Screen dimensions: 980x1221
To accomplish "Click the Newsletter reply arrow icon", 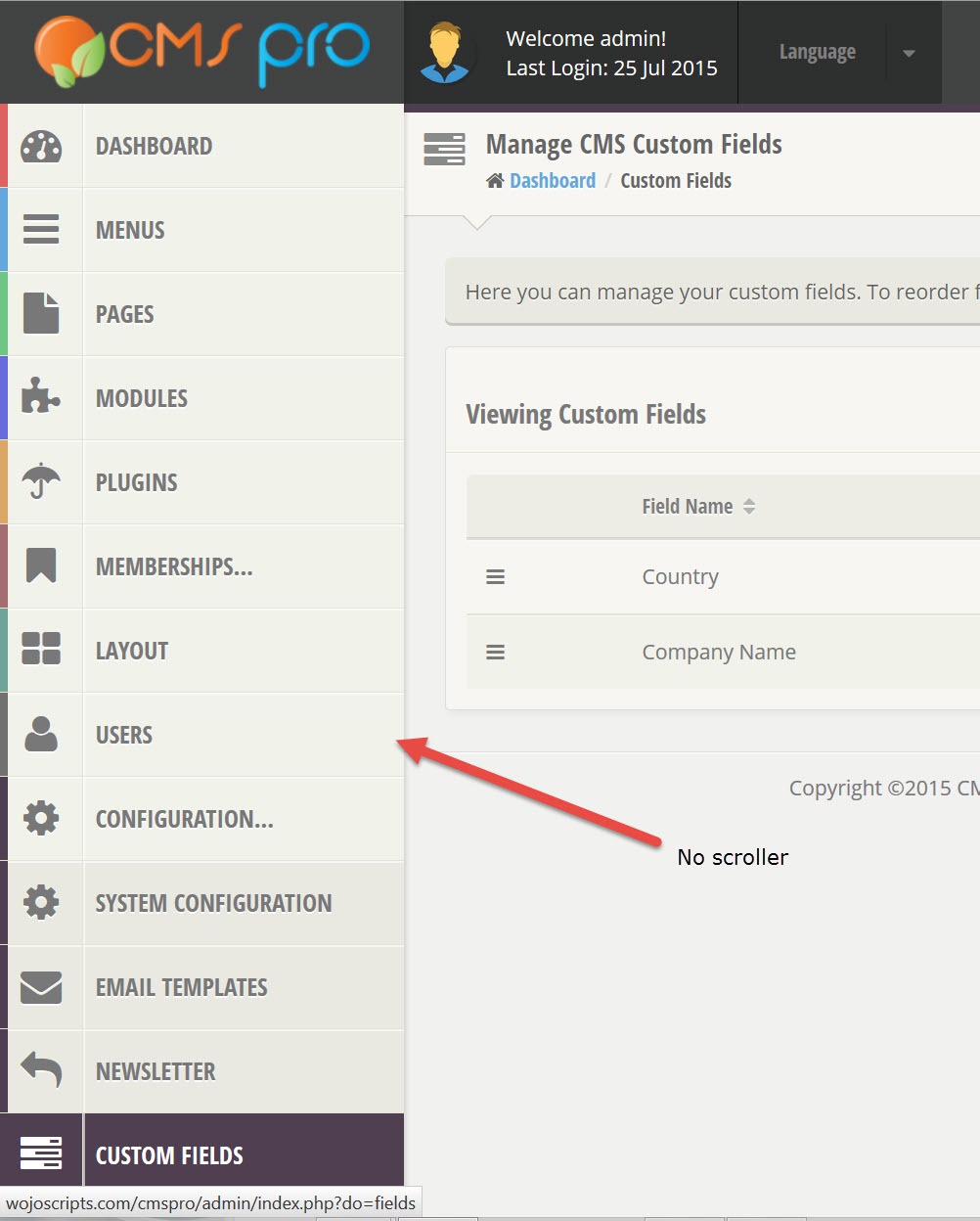I will pos(41,1070).
